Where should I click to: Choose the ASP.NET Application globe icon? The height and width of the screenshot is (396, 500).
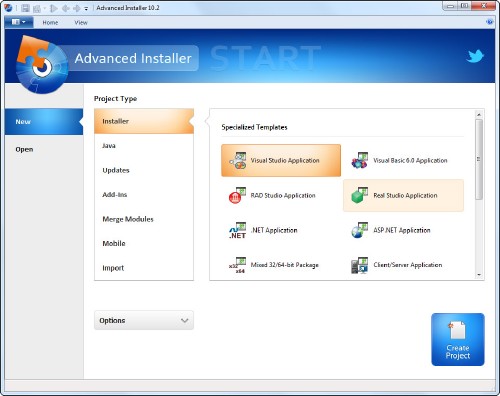pyautogui.click(x=360, y=230)
